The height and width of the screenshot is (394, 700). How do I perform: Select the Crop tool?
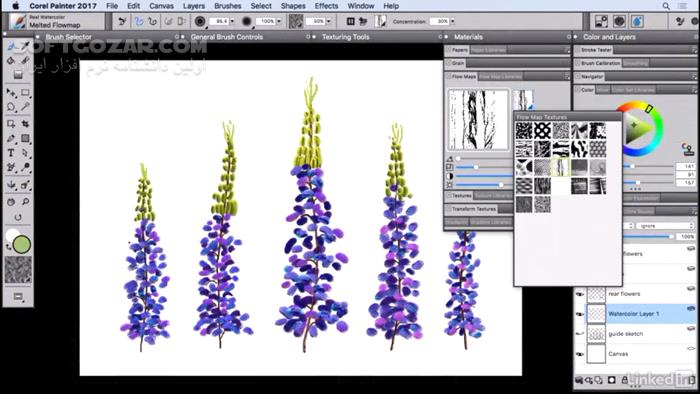click(x=25, y=124)
